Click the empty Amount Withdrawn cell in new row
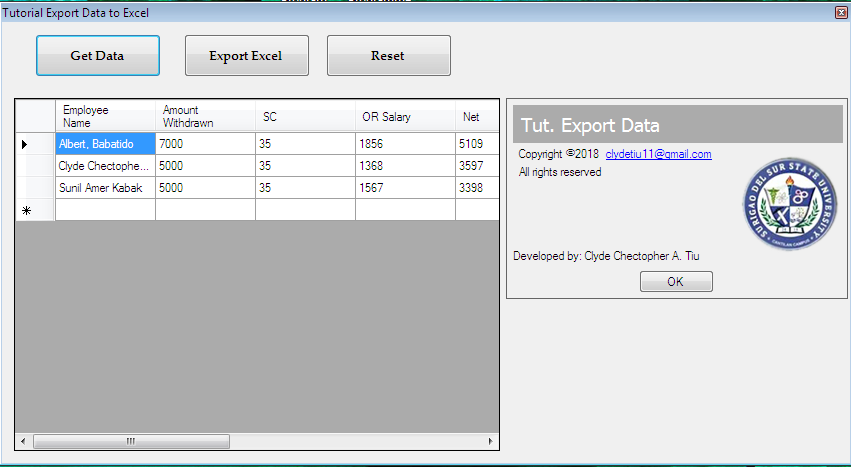The image size is (851, 467). click(205, 210)
